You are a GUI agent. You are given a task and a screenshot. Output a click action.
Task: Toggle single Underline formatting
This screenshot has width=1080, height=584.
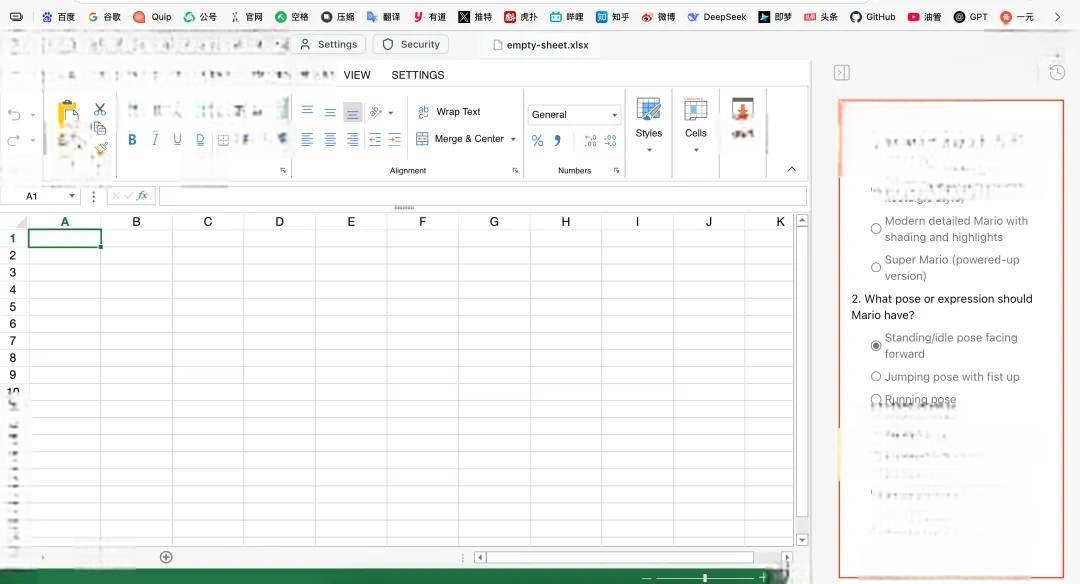coord(177,140)
